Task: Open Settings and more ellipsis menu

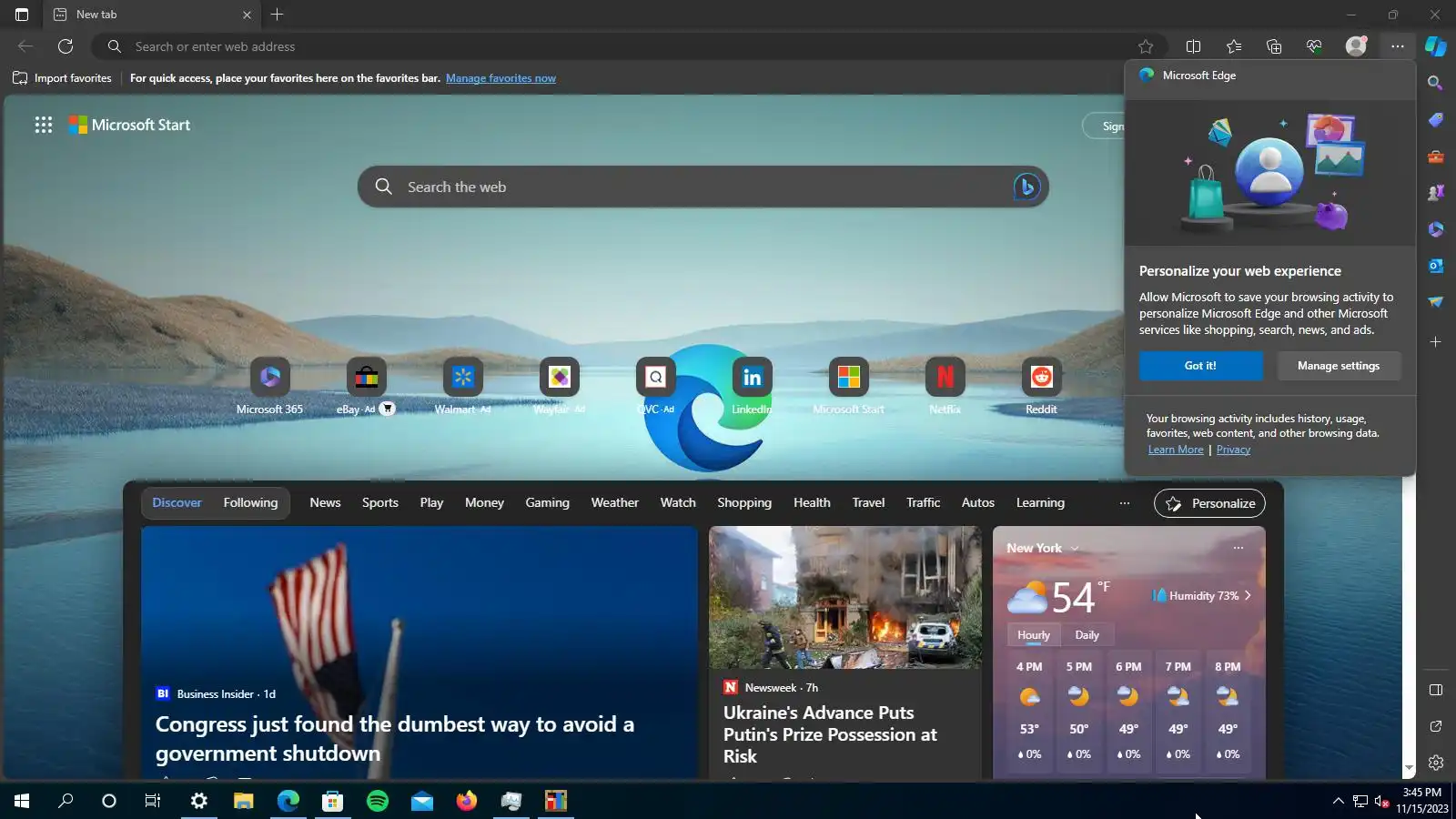Action: 1398,46
